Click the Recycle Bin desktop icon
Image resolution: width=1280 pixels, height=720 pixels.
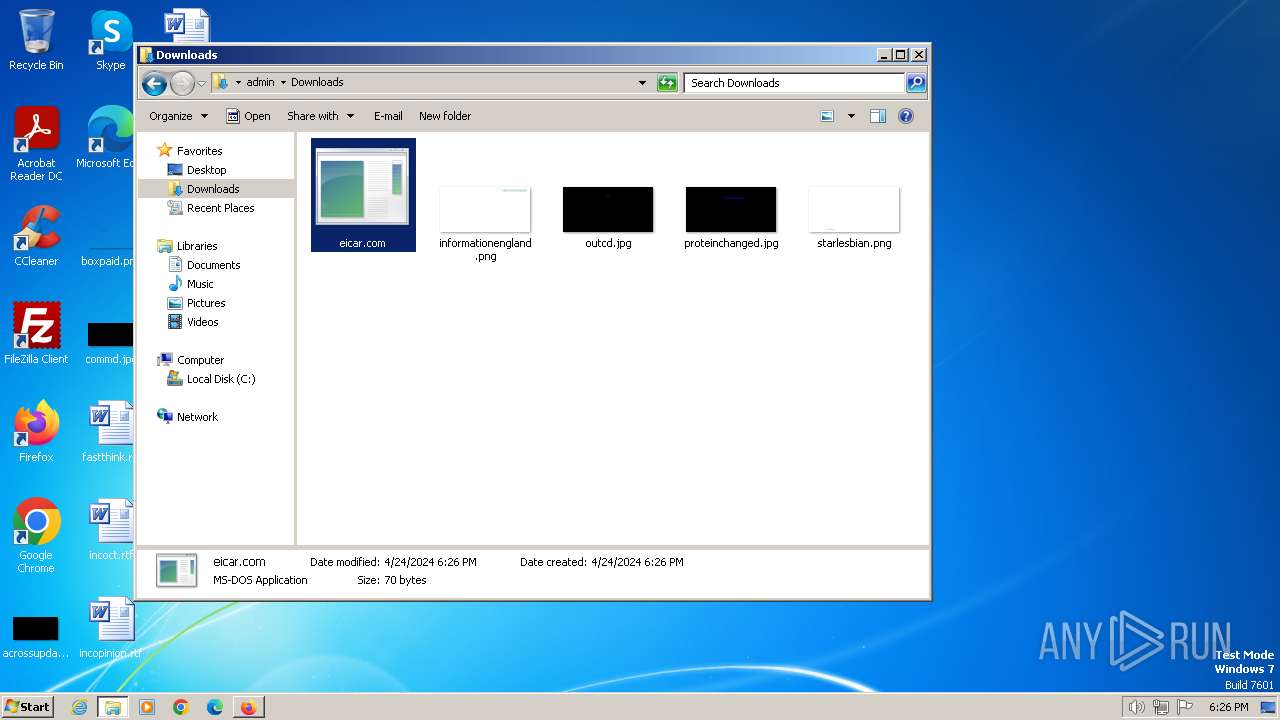click(x=36, y=40)
